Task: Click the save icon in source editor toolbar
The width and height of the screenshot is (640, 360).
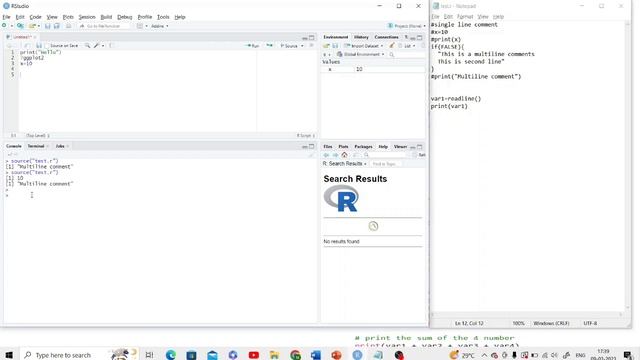Action: (x=39, y=46)
